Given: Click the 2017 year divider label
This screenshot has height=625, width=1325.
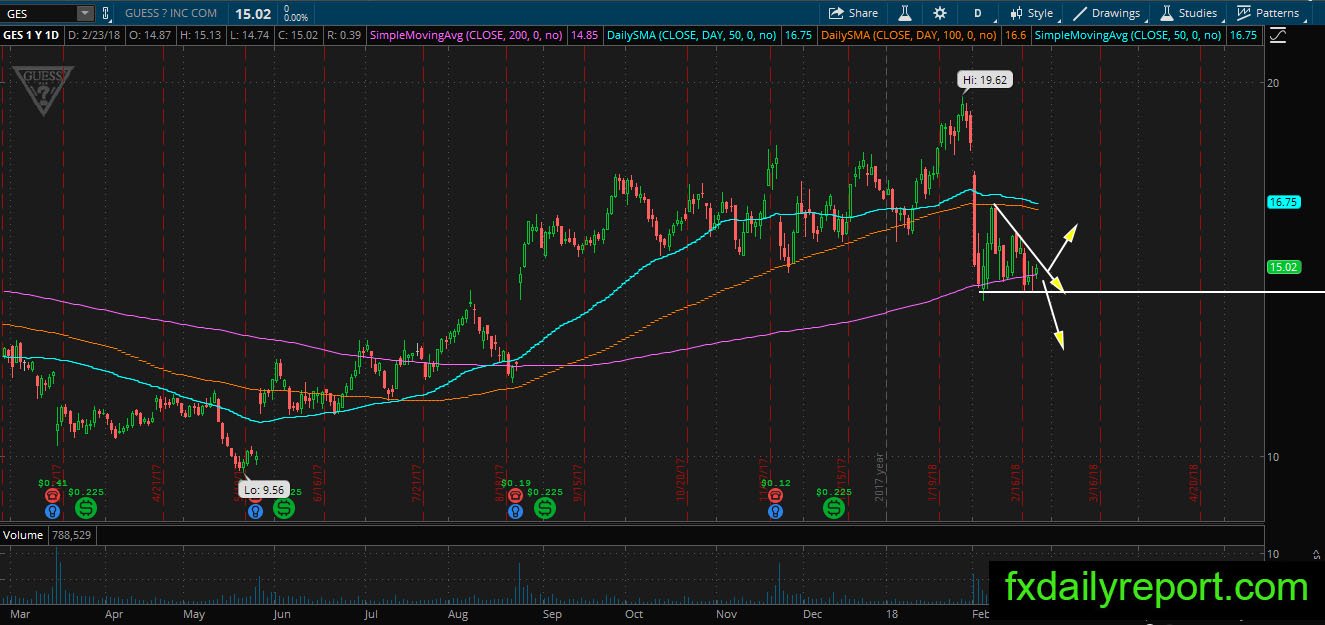Looking at the screenshot, I should coord(881,479).
